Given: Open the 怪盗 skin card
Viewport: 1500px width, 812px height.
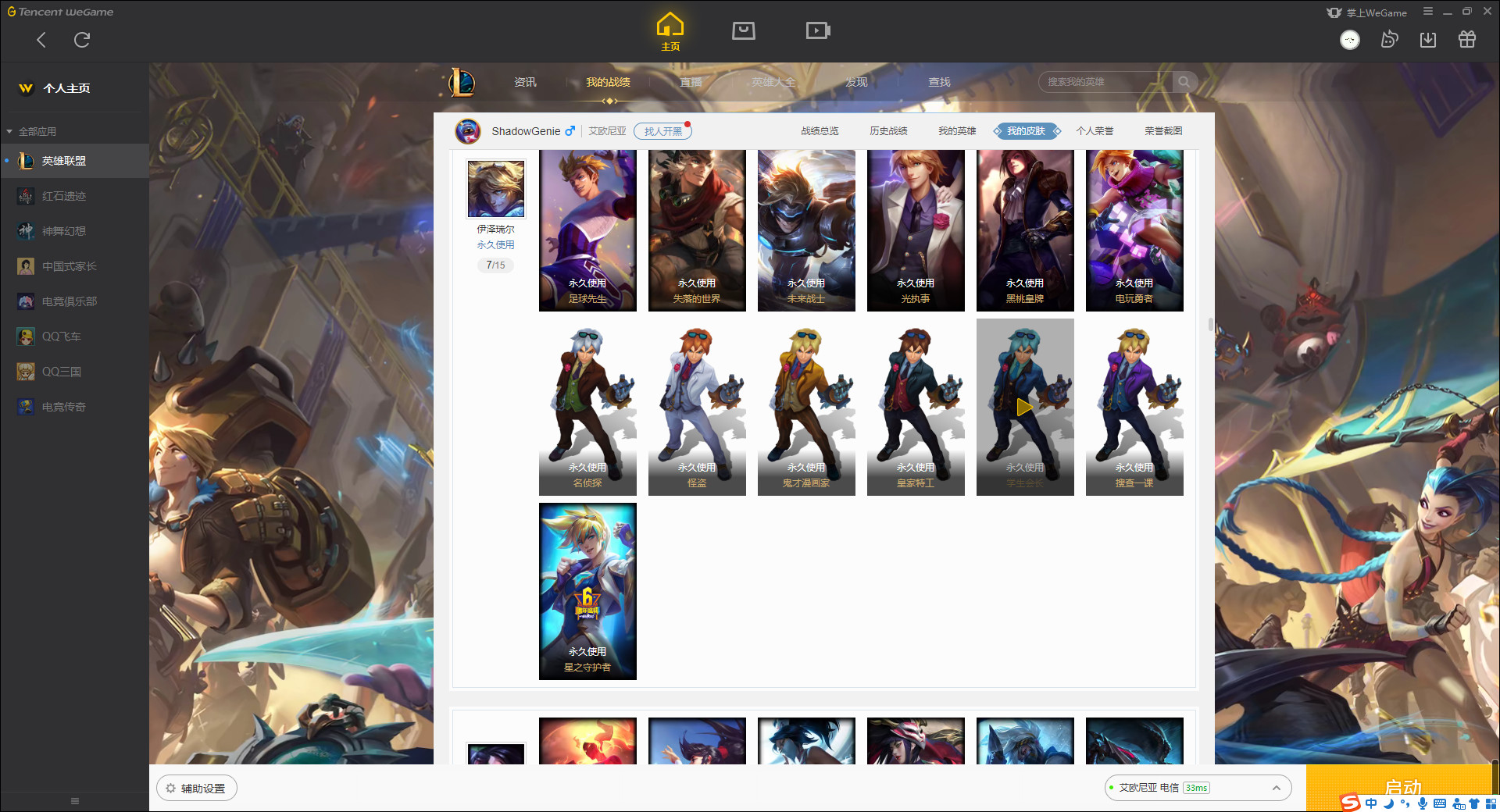Looking at the screenshot, I should (697, 407).
